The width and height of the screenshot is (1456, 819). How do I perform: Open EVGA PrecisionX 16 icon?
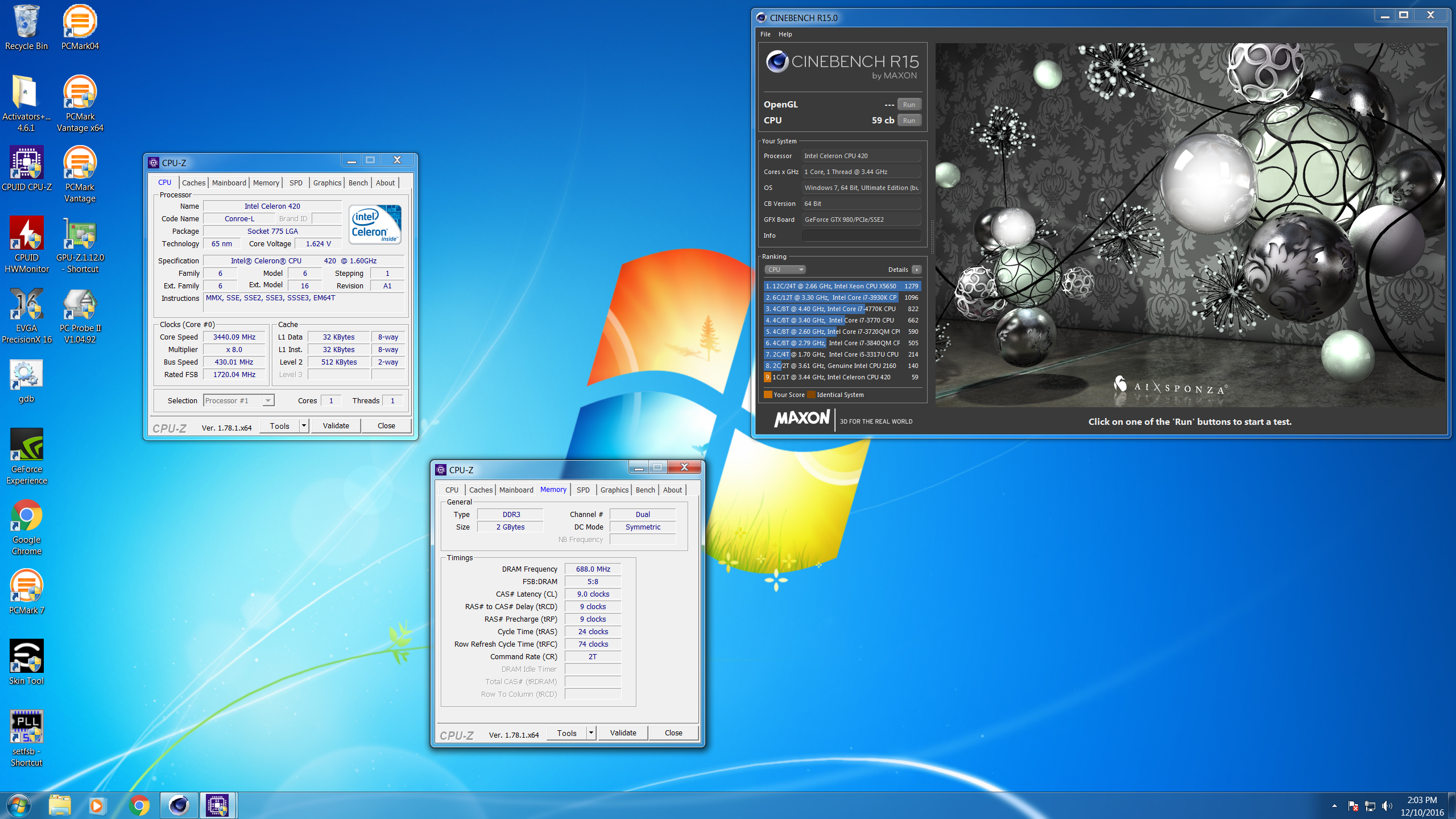[26, 315]
